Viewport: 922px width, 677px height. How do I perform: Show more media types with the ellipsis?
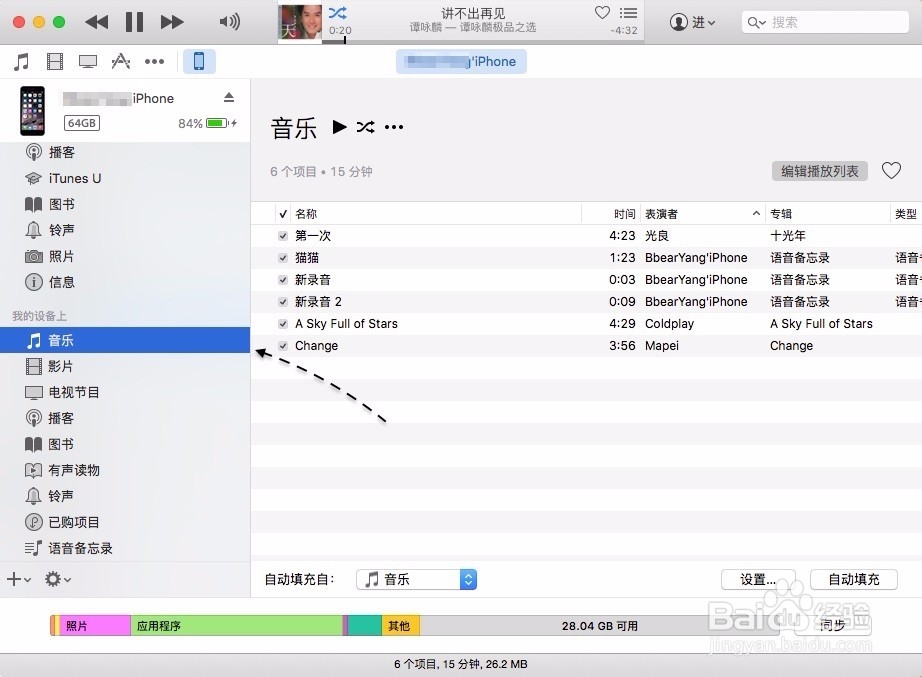point(155,61)
